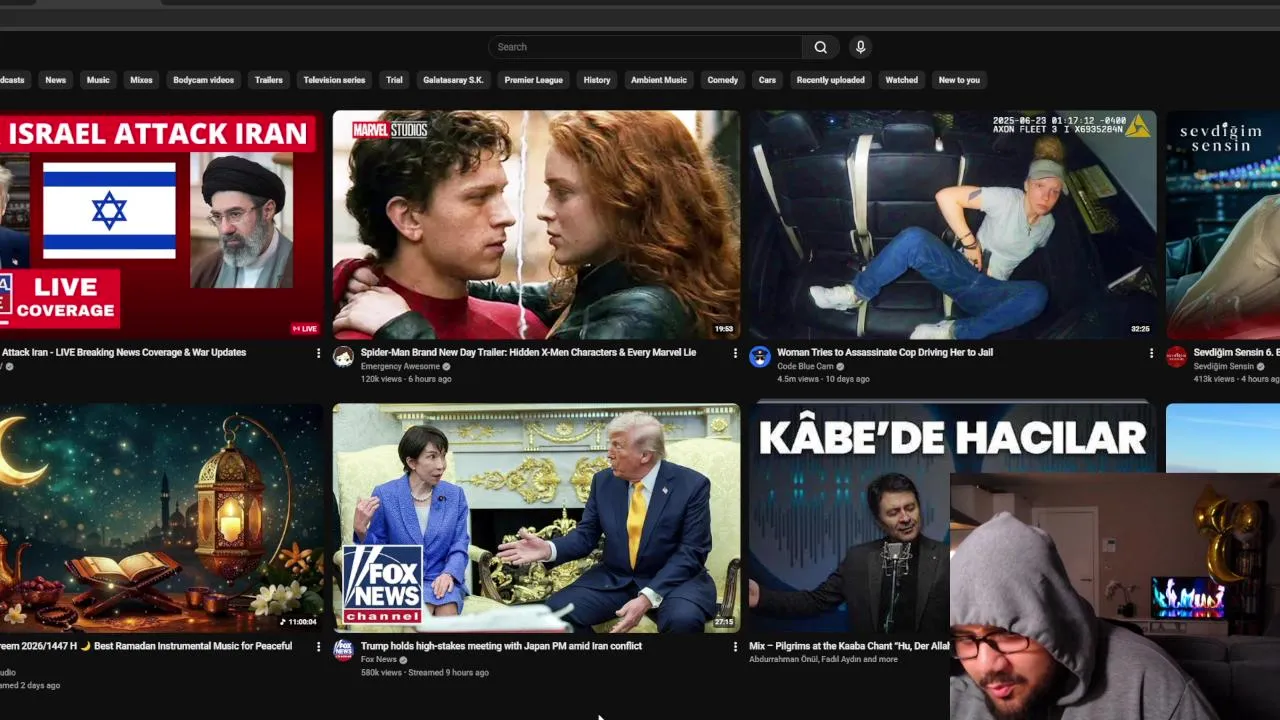Select the Mixes filter chip
Screen dimensions: 1280x720
point(141,80)
